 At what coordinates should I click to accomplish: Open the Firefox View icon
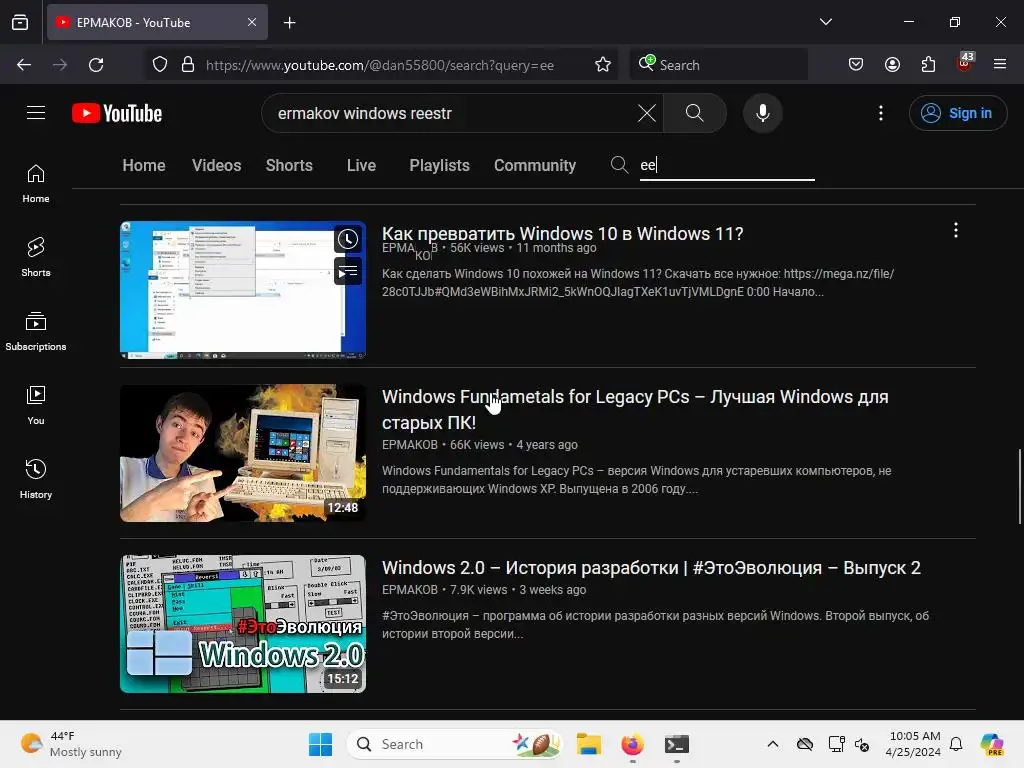coord(20,22)
